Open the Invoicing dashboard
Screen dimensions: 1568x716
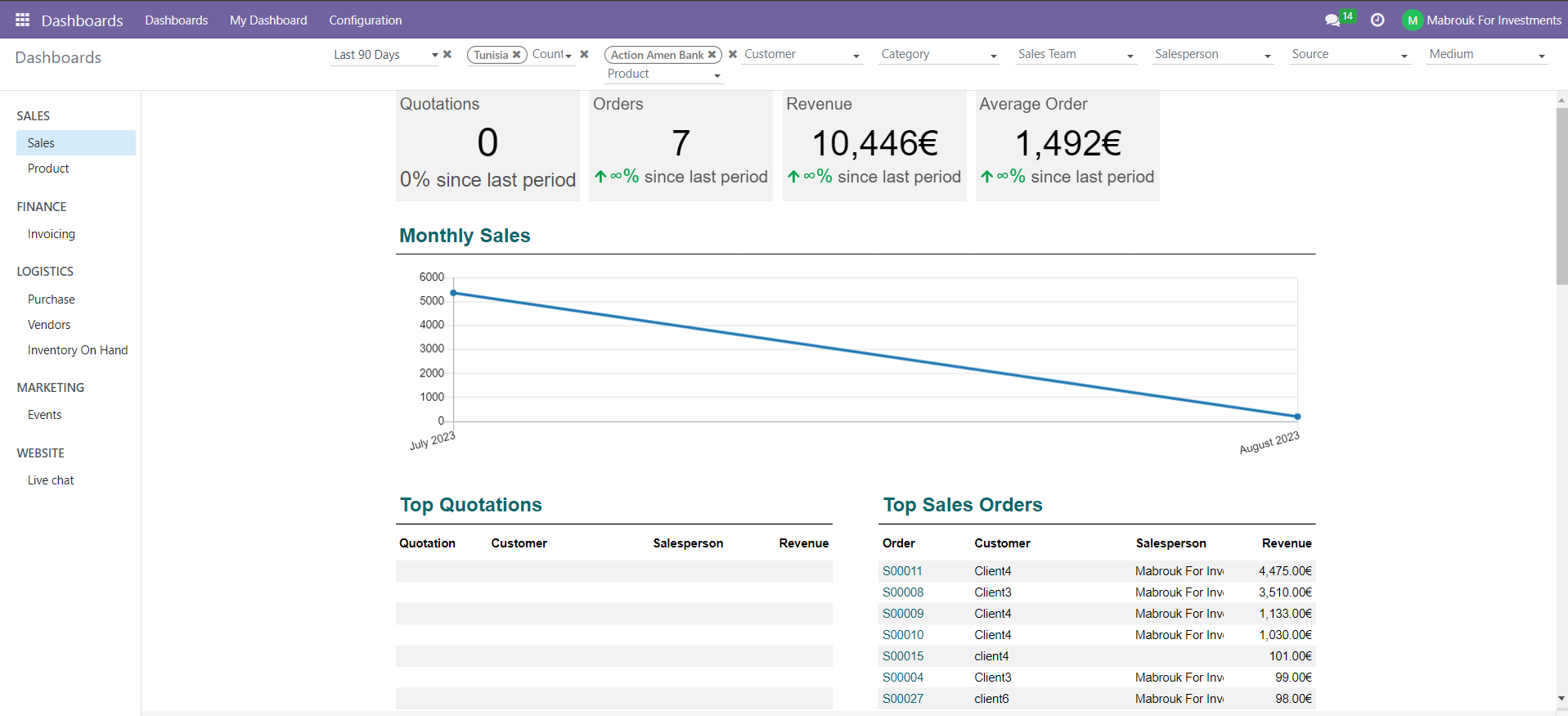pyautogui.click(x=76, y=234)
